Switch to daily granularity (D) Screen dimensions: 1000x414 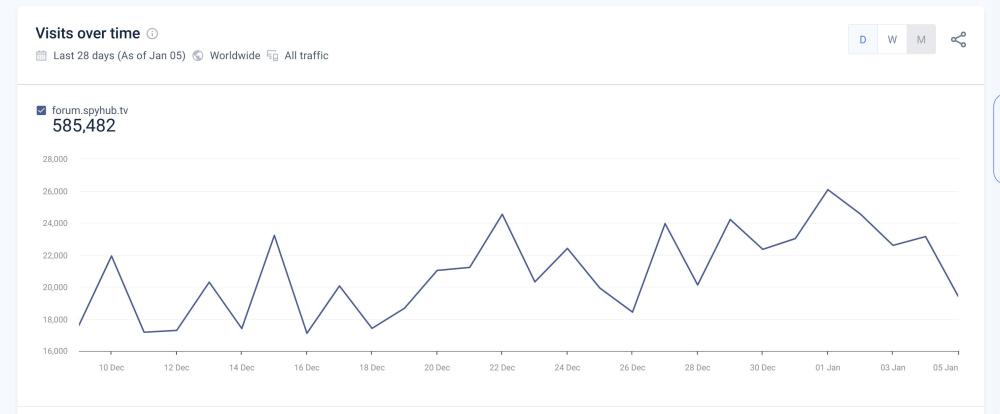coord(862,39)
